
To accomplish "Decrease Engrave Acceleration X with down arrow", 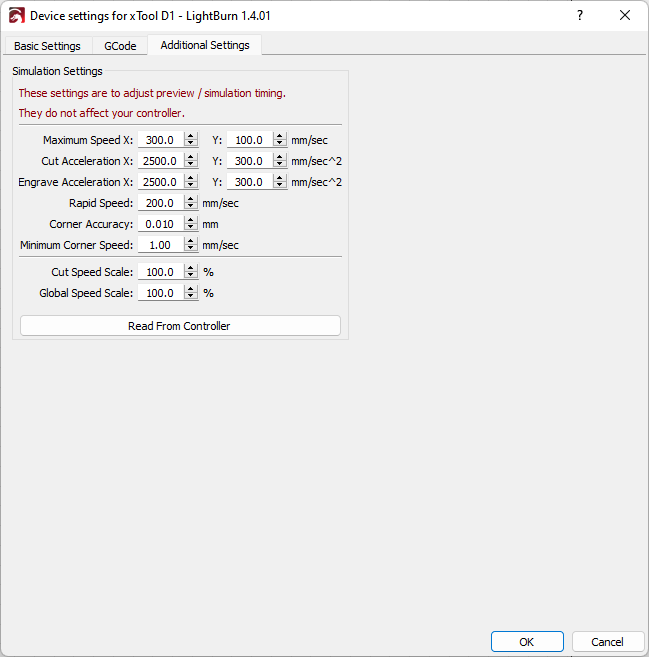I will [x=191, y=186].
